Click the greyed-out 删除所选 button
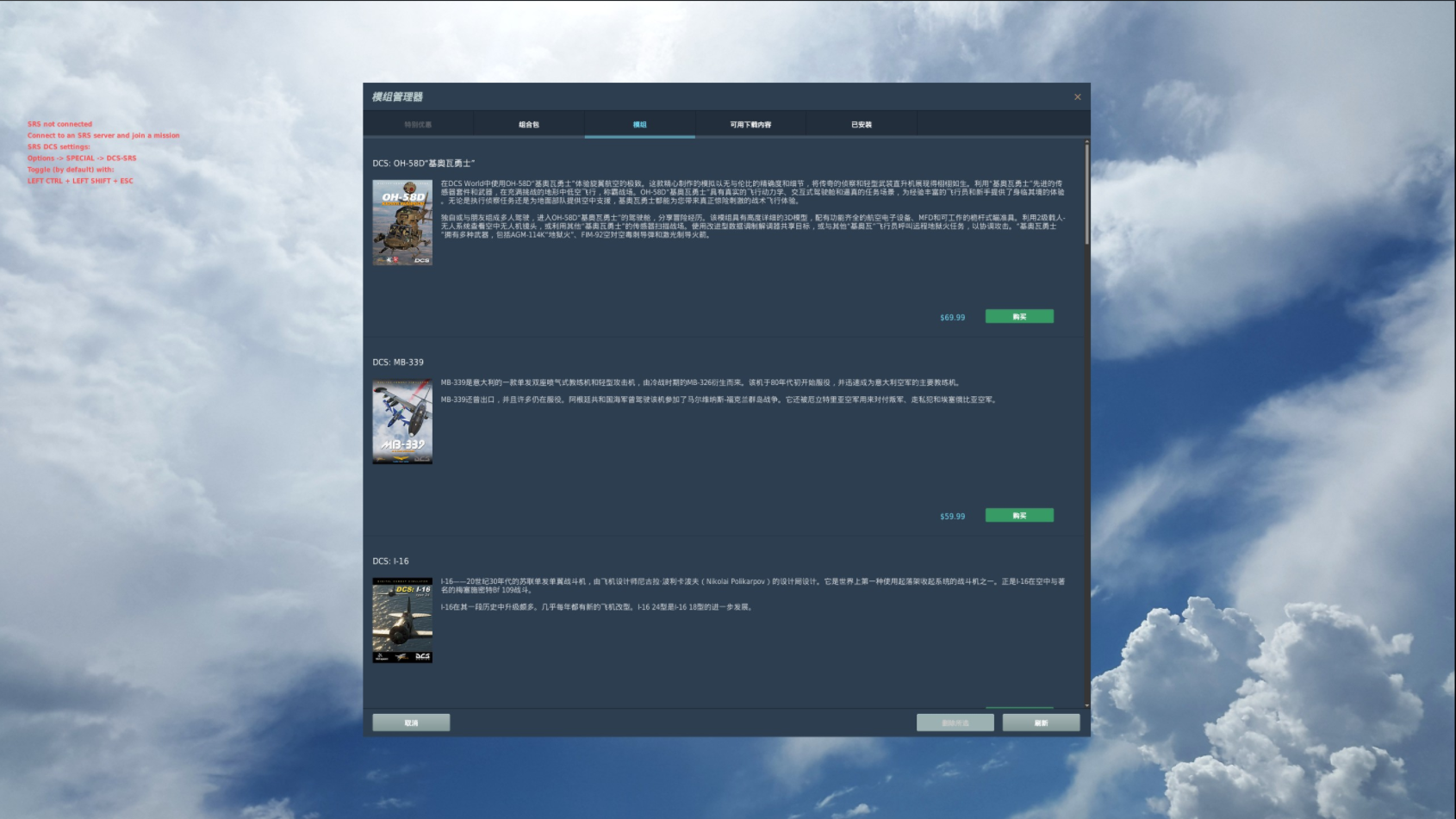 955,723
